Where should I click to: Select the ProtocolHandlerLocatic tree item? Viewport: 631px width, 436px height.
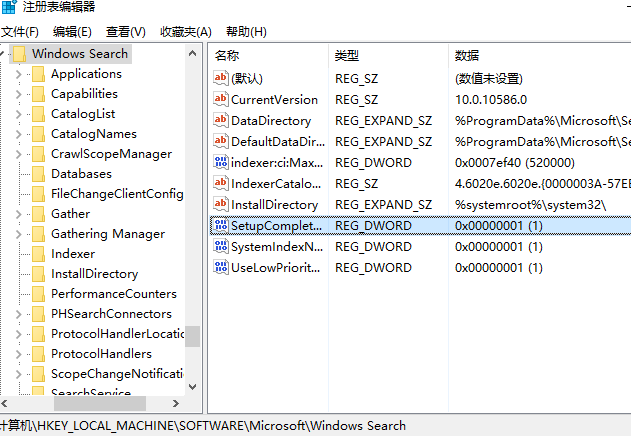coord(117,334)
